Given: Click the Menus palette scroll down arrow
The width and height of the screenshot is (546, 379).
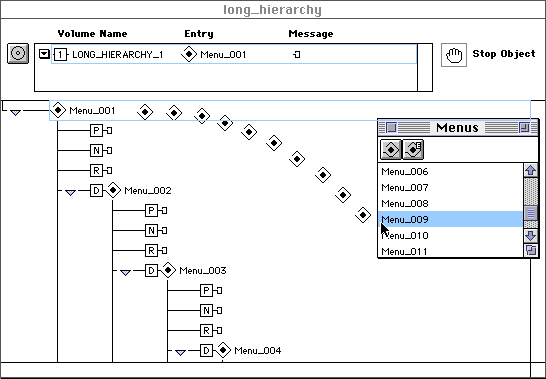Looking at the screenshot, I should tap(530, 236).
